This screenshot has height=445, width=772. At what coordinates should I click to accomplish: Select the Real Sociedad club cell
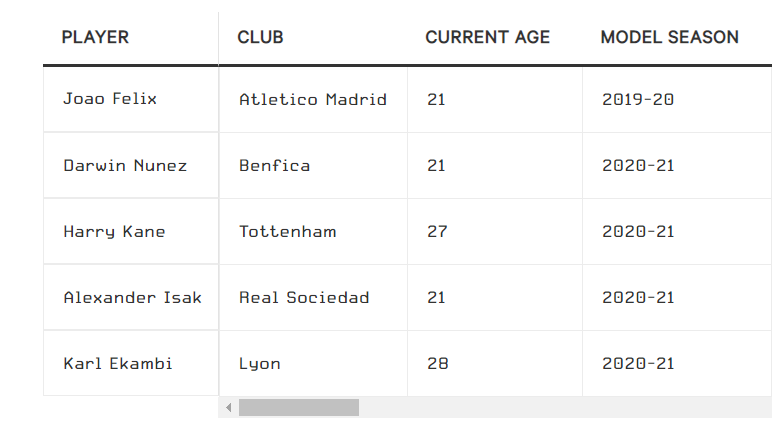304,297
